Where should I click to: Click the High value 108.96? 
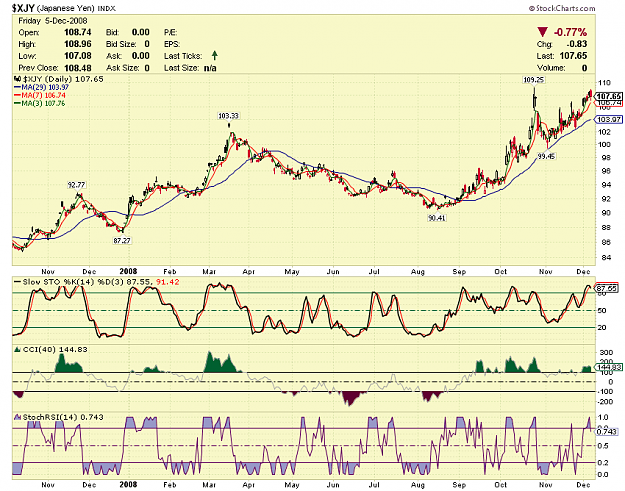[78, 44]
